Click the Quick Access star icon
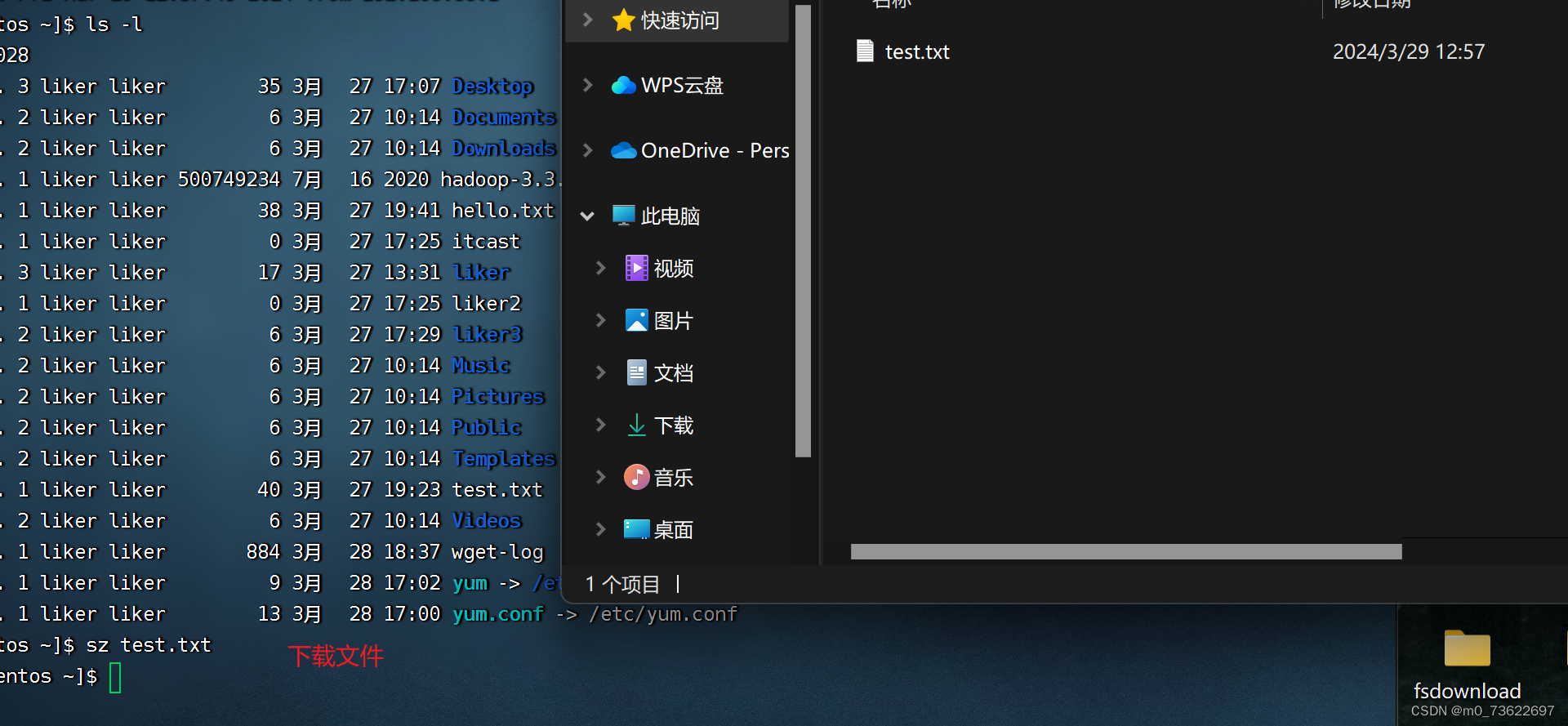Screen dimensions: 1568x726 point(624,20)
